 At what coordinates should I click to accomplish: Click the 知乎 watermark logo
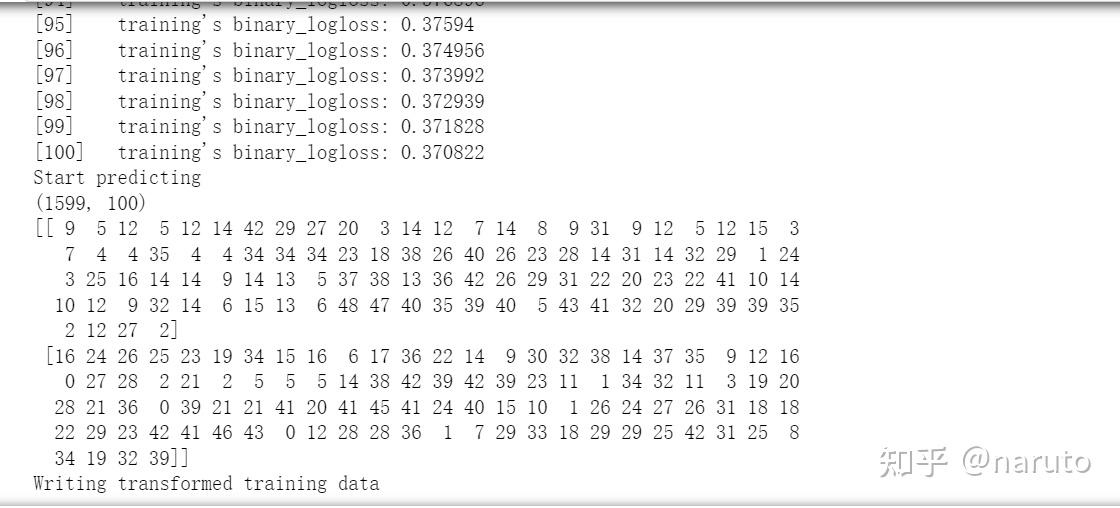tap(913, 462)
